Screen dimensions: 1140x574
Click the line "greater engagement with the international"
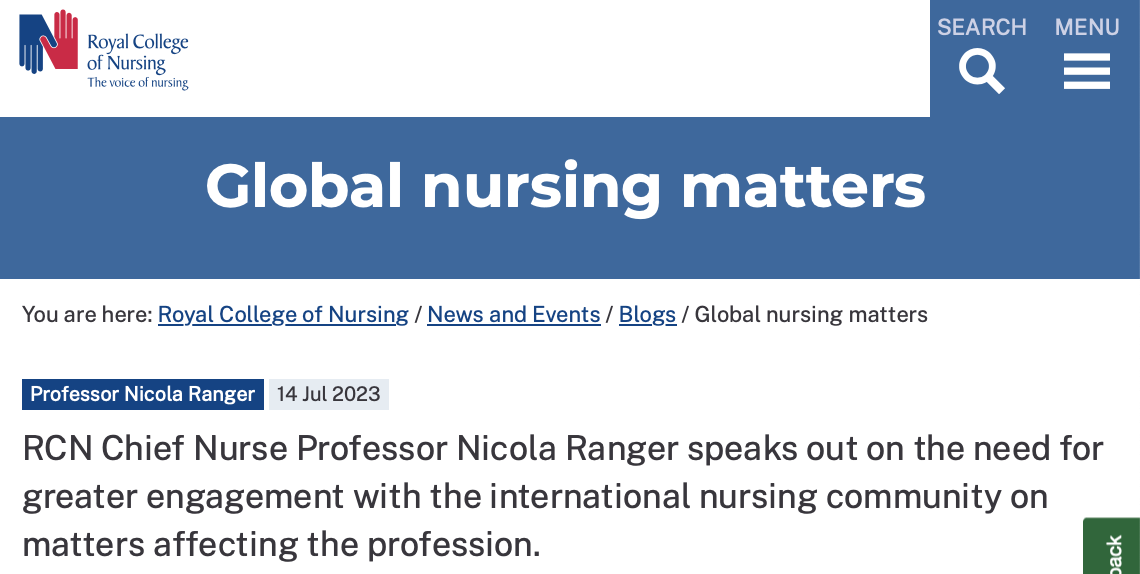click(534, 496)
